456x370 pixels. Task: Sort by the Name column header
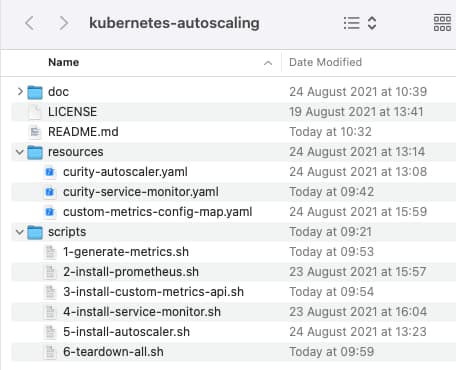64,62
